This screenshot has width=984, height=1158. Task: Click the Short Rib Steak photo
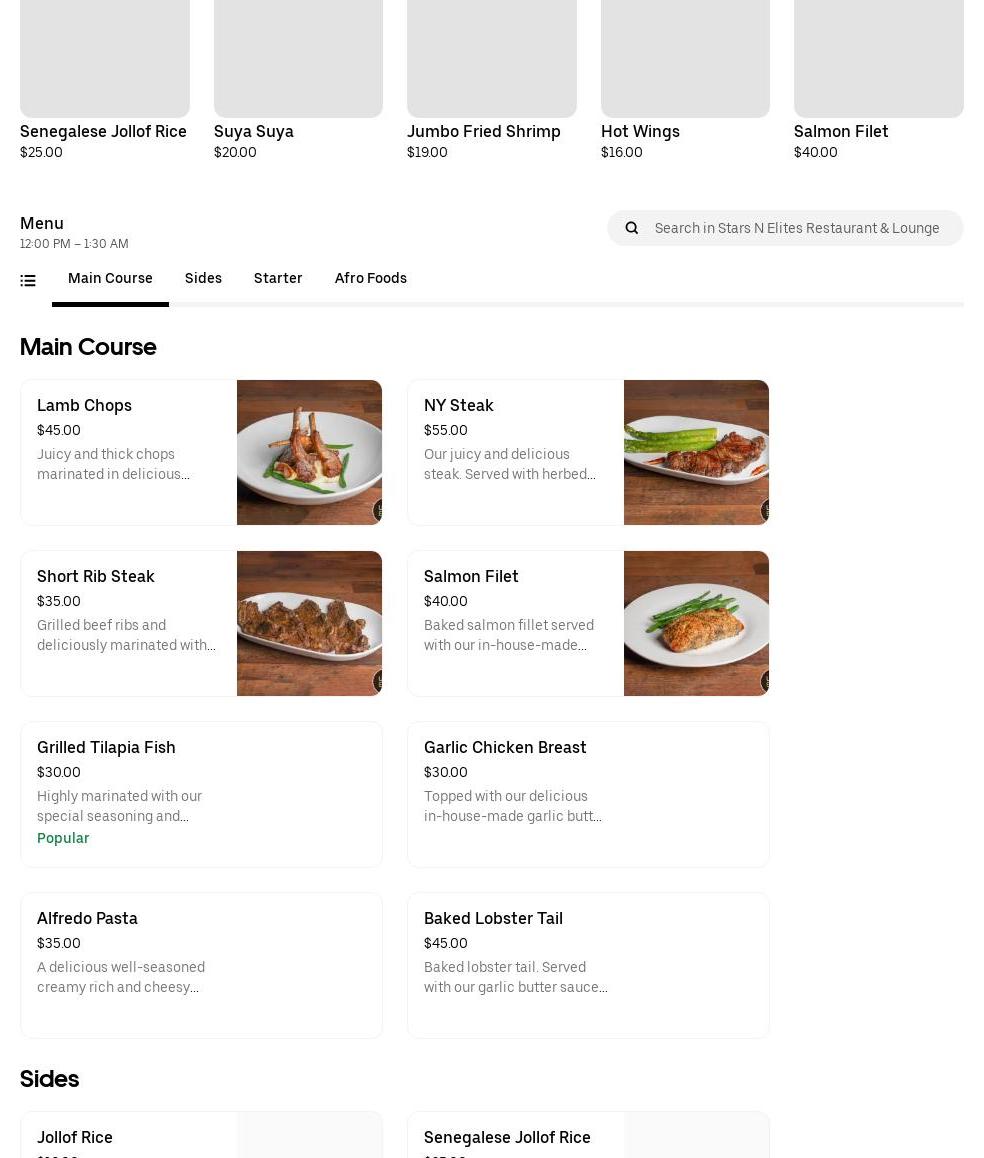tap(309, 623)
